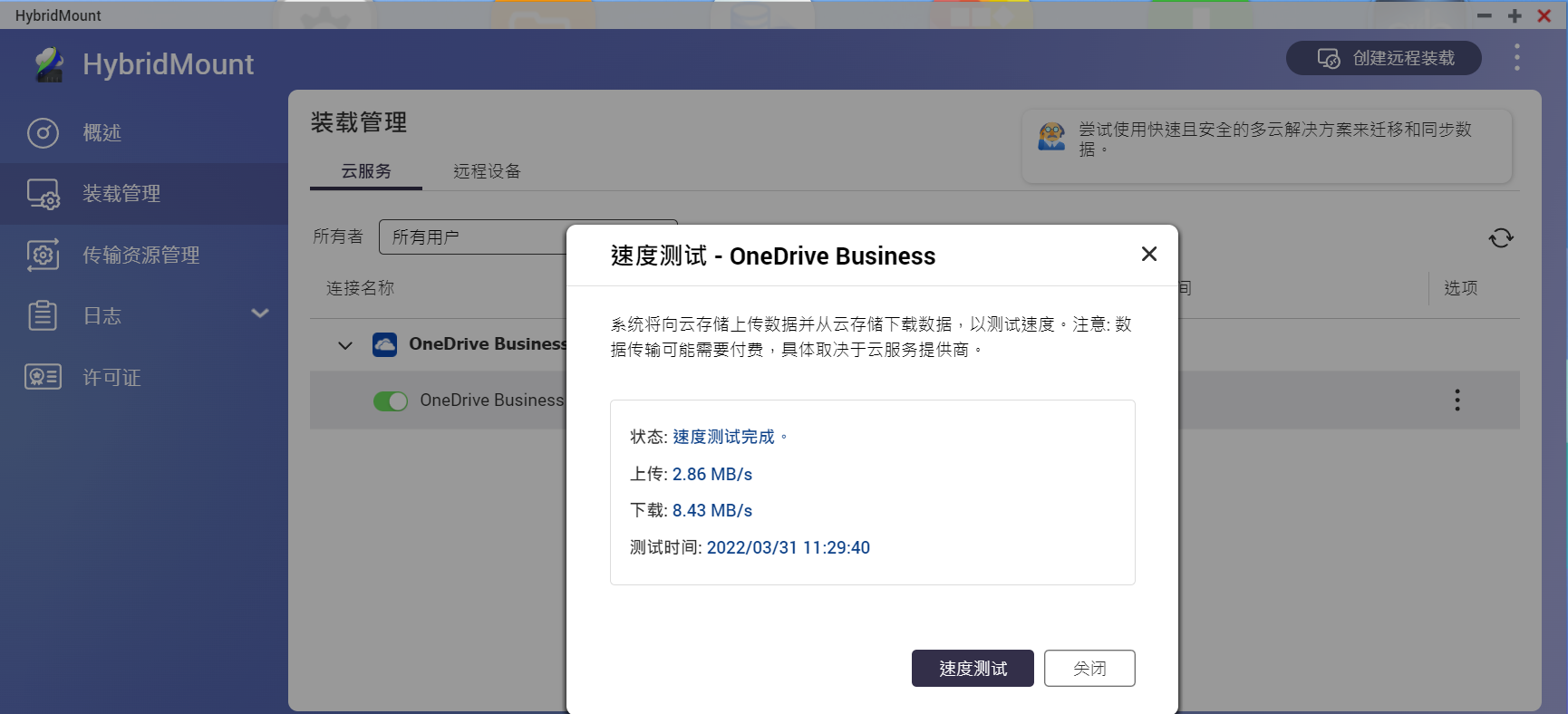Maximize the HybridMount window with plus
Image resolution: width=1568 pixels, height=714 pixels.
click(1515, 15)
